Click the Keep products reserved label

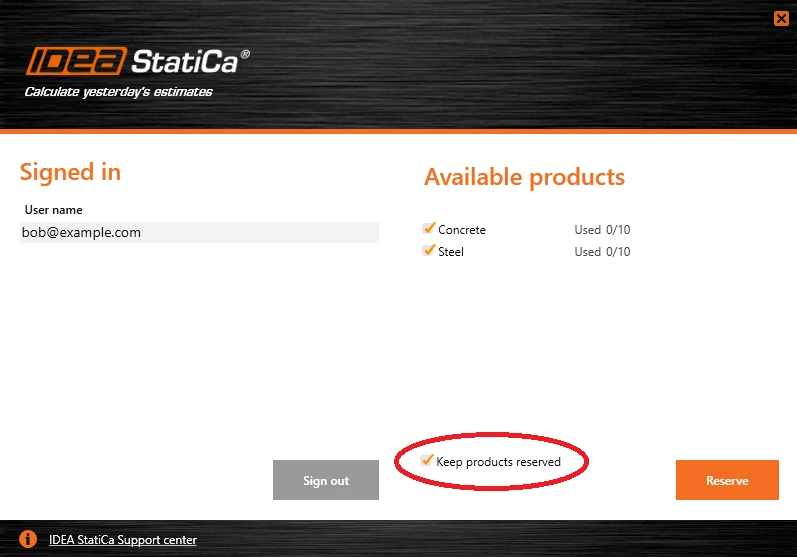(499, 462)
